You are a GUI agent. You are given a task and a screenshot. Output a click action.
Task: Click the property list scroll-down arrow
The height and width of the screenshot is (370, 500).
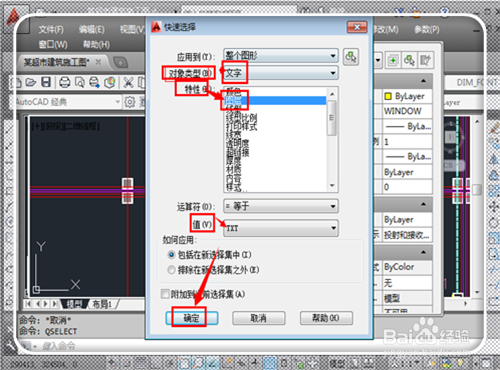(x=332, y=186)
